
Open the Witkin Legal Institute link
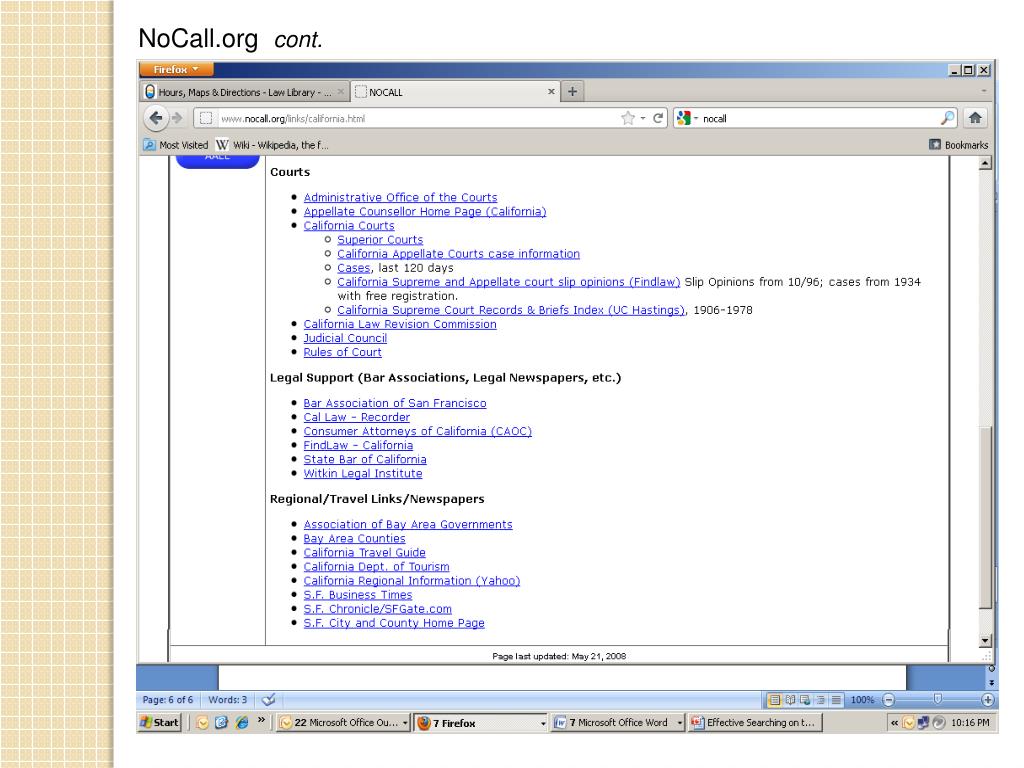tap(362, 473)
